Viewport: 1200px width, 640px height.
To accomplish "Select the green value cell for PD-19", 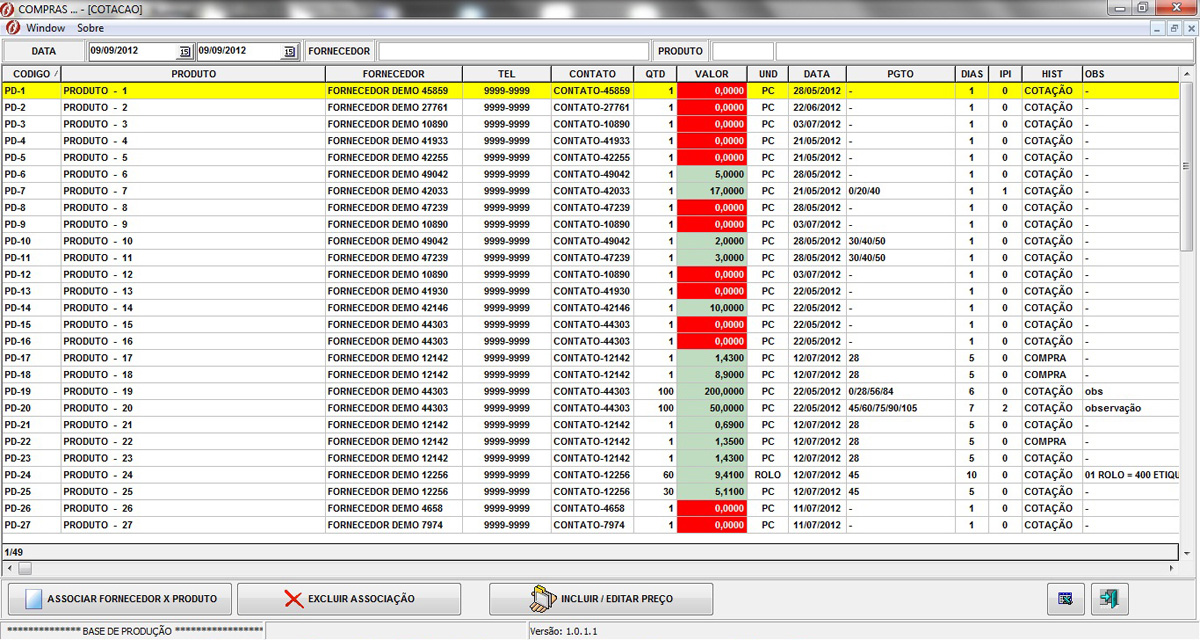I will 711,391.
